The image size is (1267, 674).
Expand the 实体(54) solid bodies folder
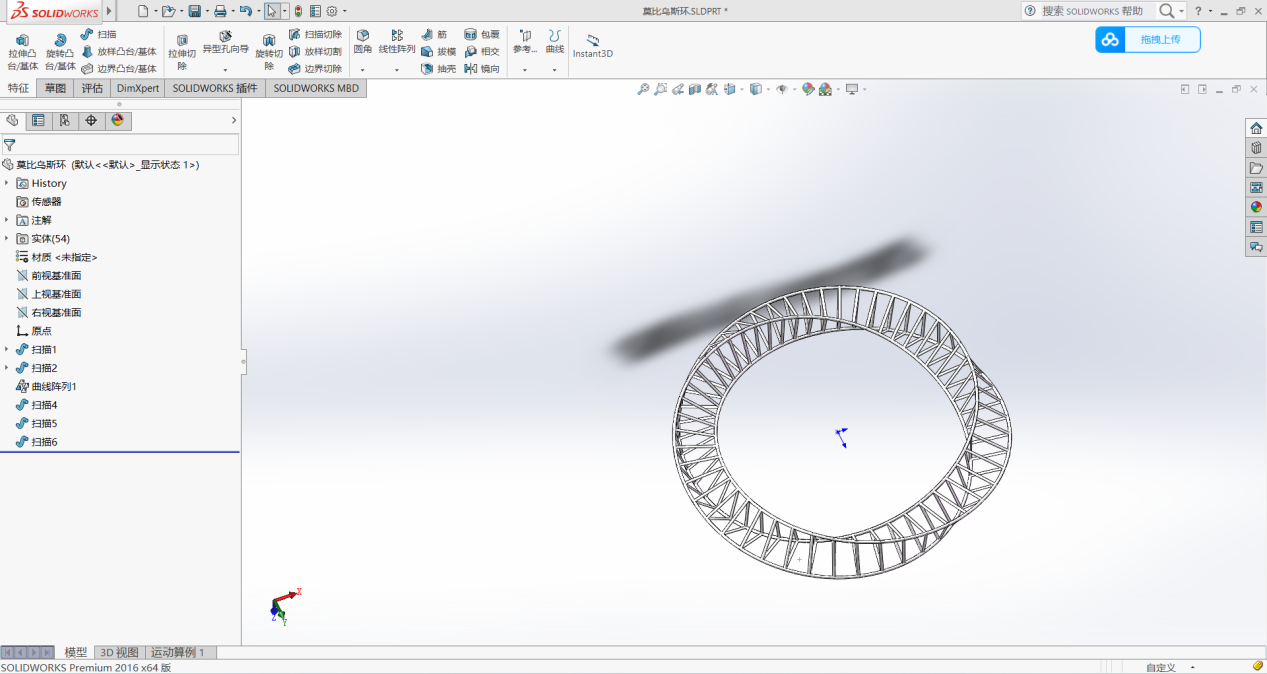coord(7,238)
